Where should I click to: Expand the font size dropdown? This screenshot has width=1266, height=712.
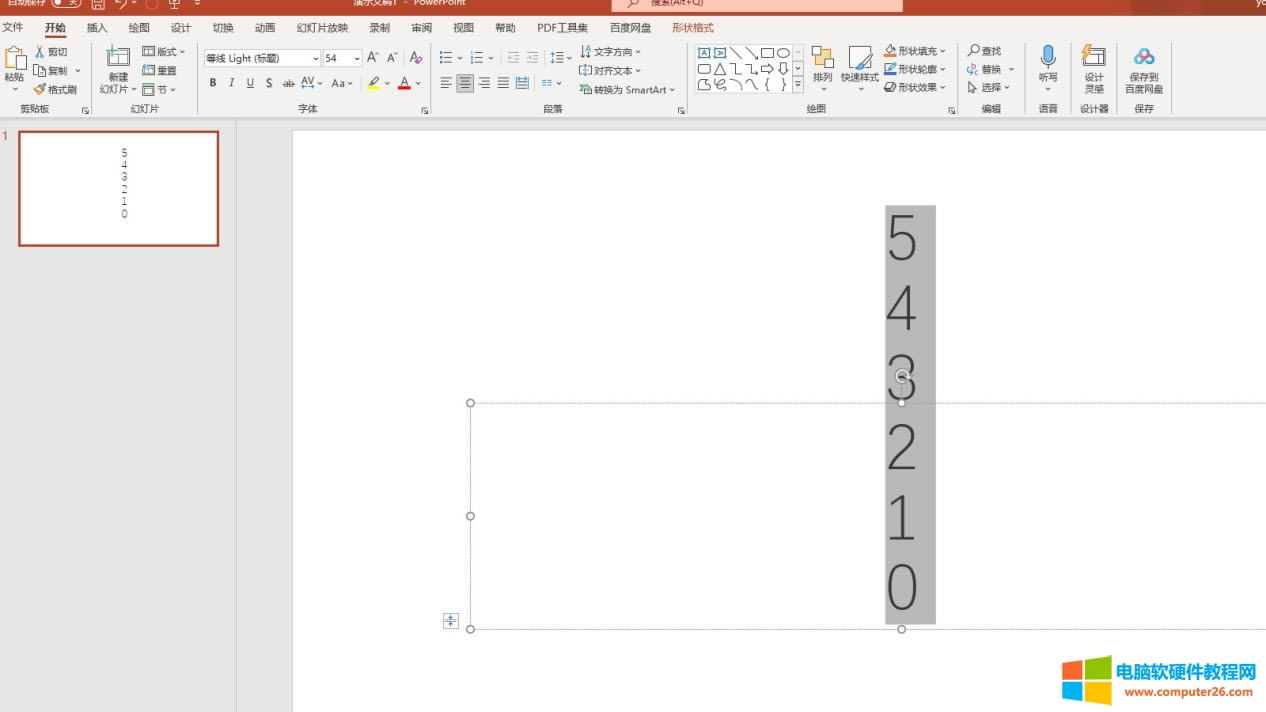pyautogui.click(x=357, y=58)
